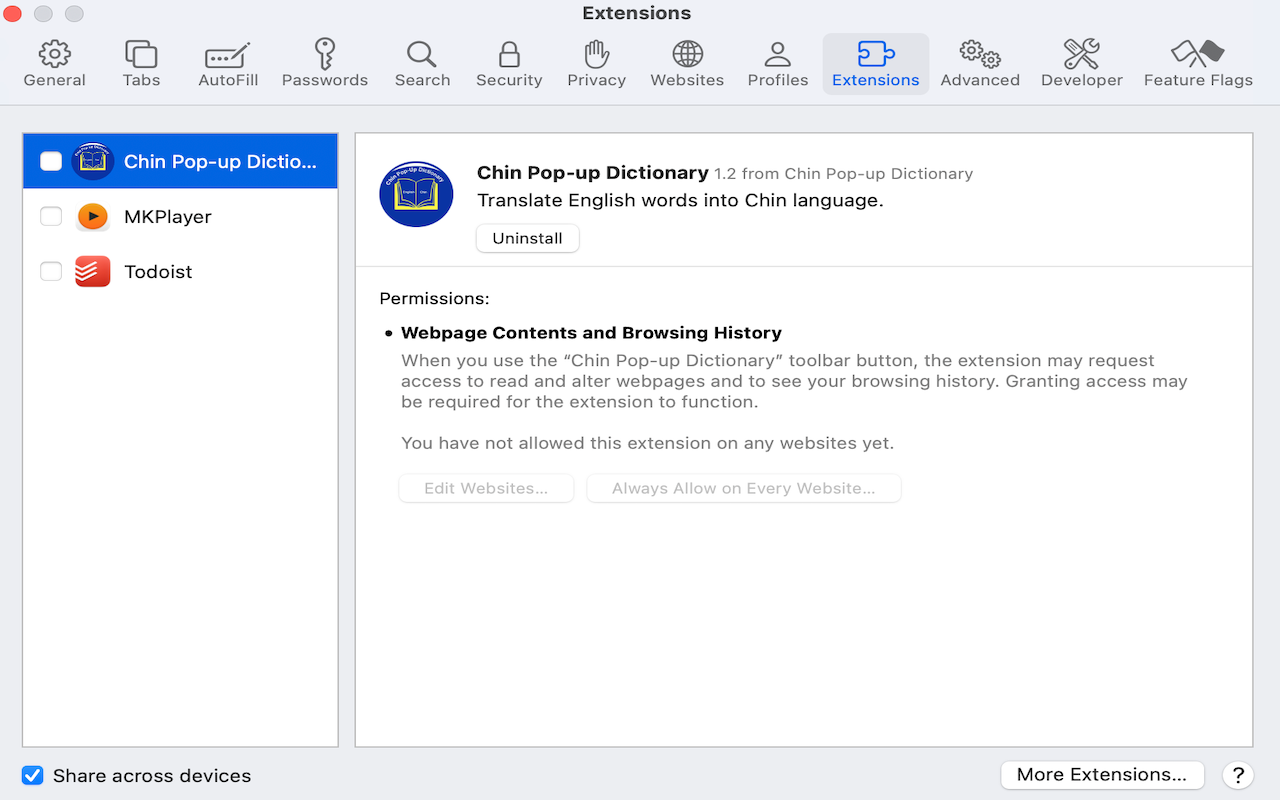Switch to the Tabs preferences pane
Screen dimensions: 1280x800
(141, 64)
